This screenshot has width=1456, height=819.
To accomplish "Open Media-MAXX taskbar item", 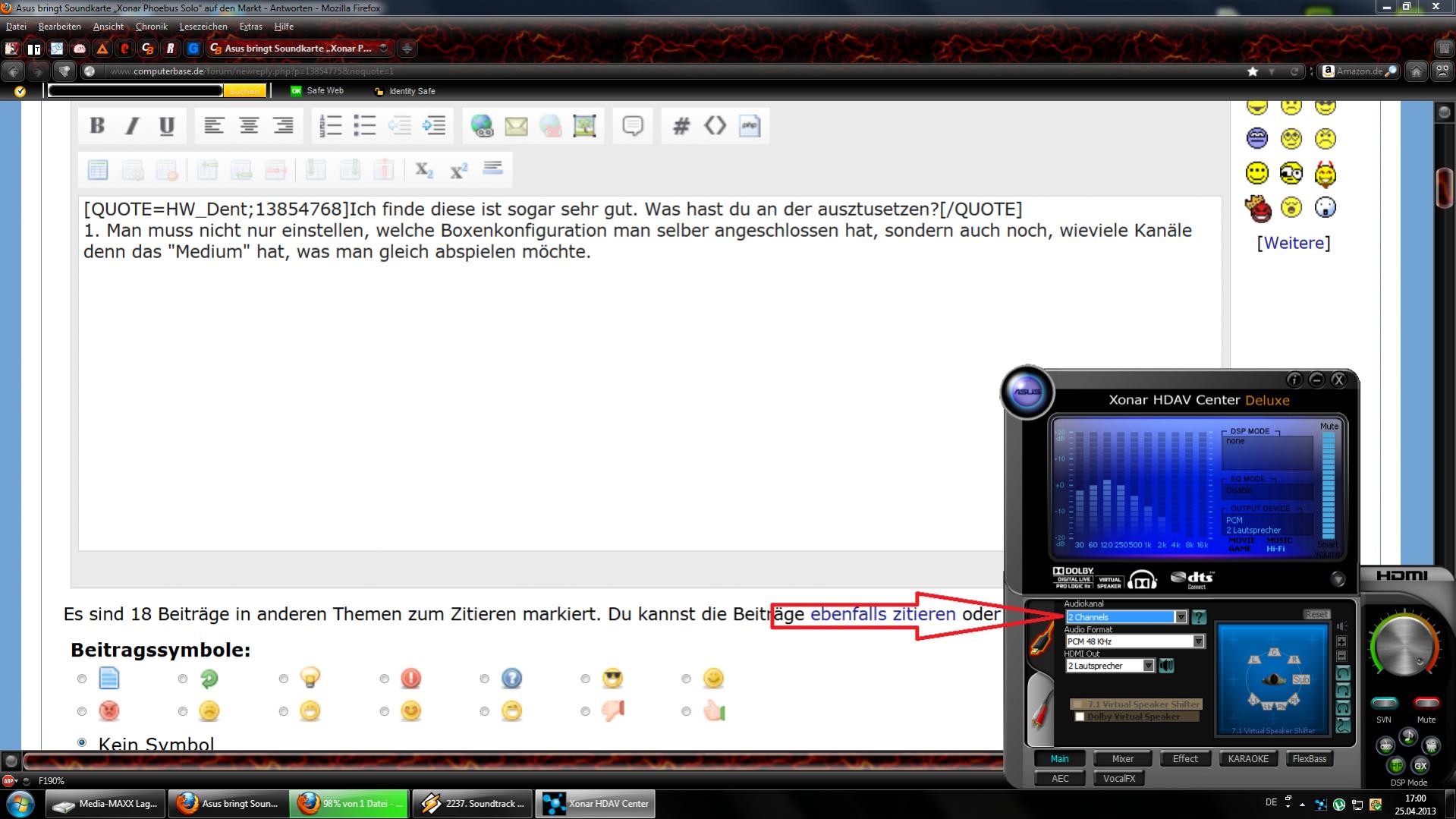I will pyautogui.click(x=105, y=803).
